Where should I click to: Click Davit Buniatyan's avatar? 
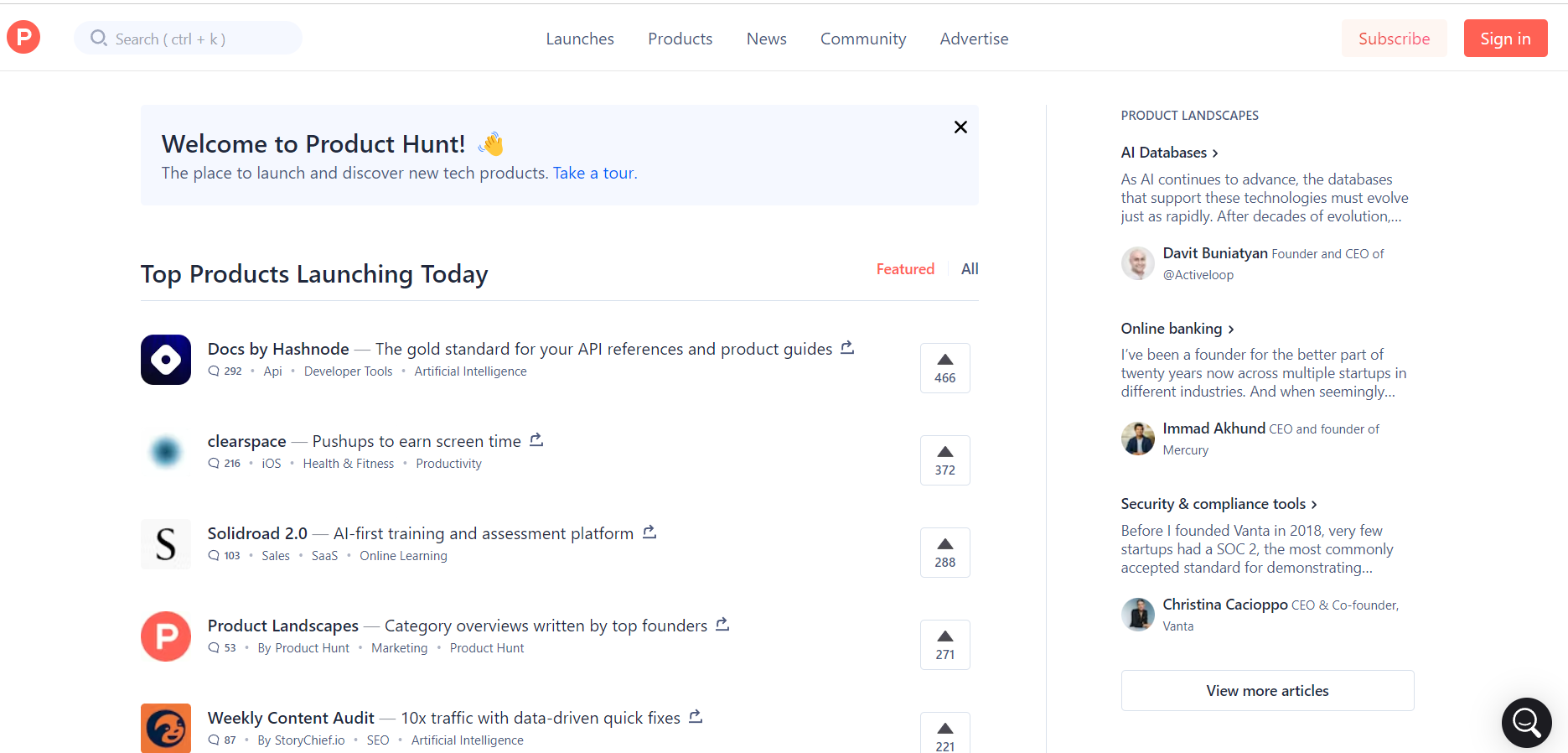(1138, 263)
